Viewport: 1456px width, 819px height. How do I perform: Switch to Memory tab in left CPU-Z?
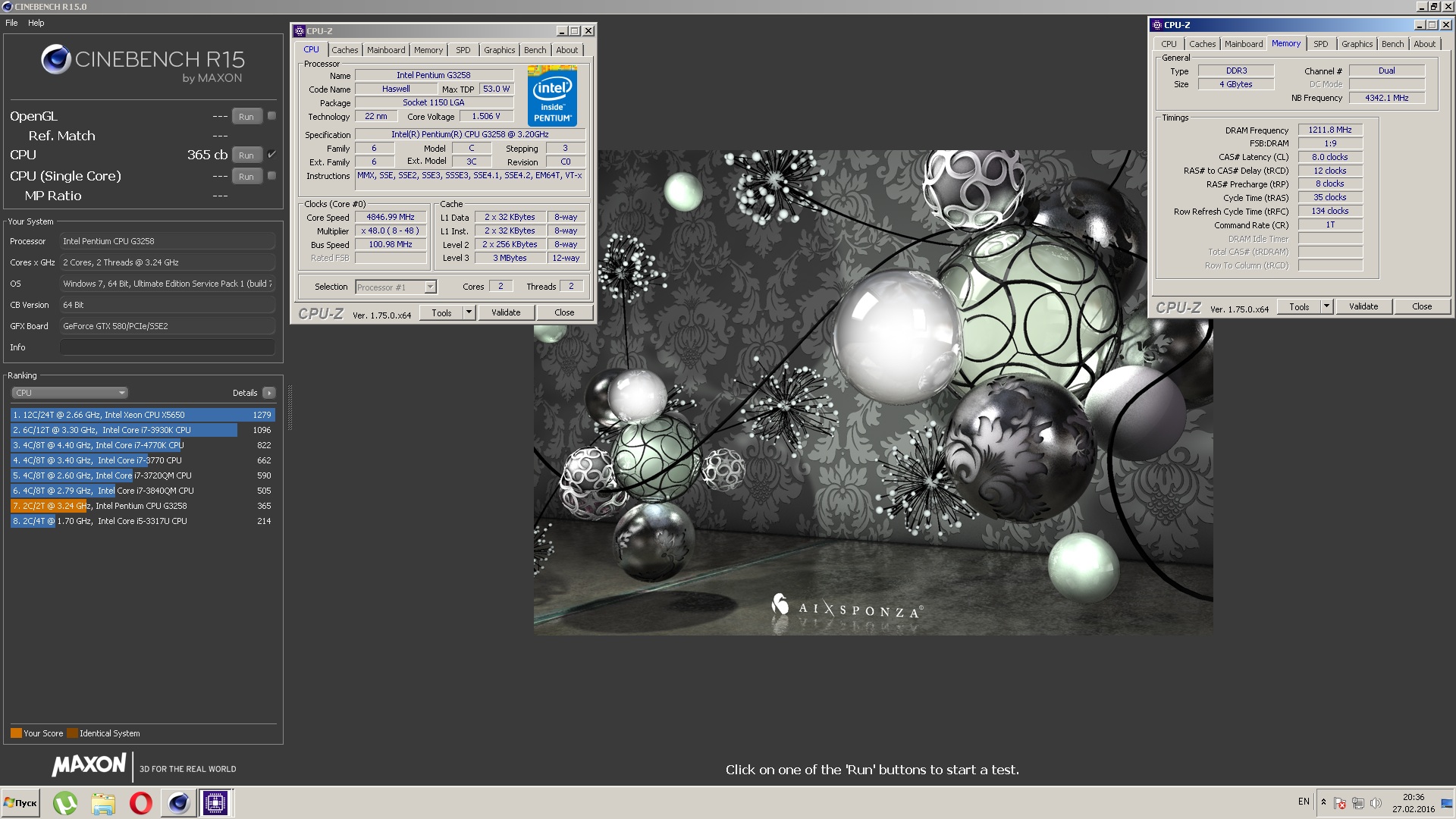(x=428, y=50)
